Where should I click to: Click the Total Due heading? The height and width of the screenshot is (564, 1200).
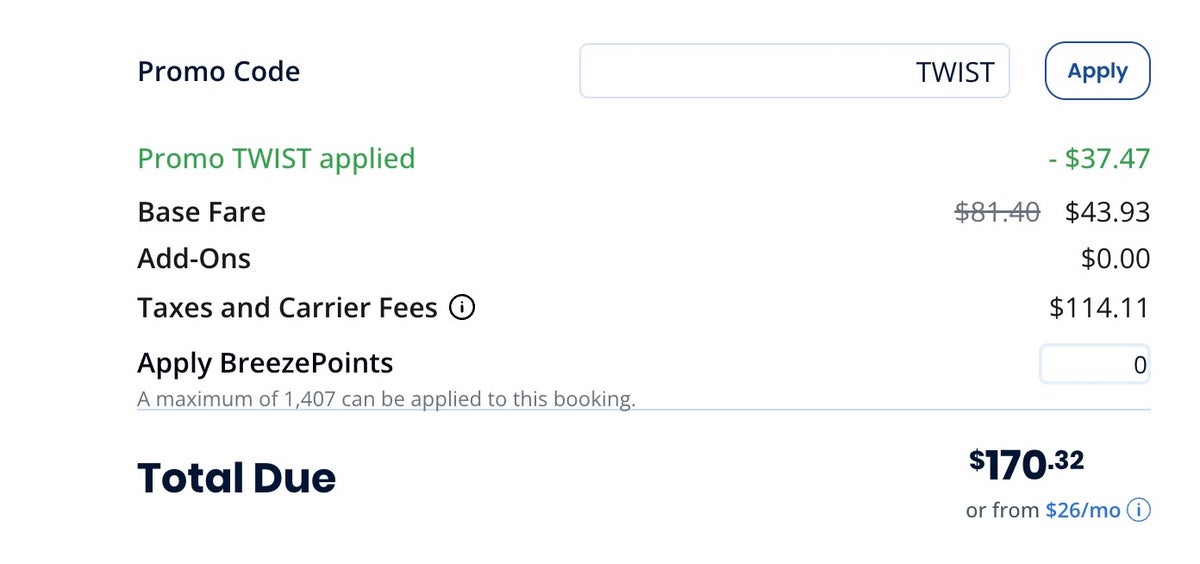click(236, 478)
